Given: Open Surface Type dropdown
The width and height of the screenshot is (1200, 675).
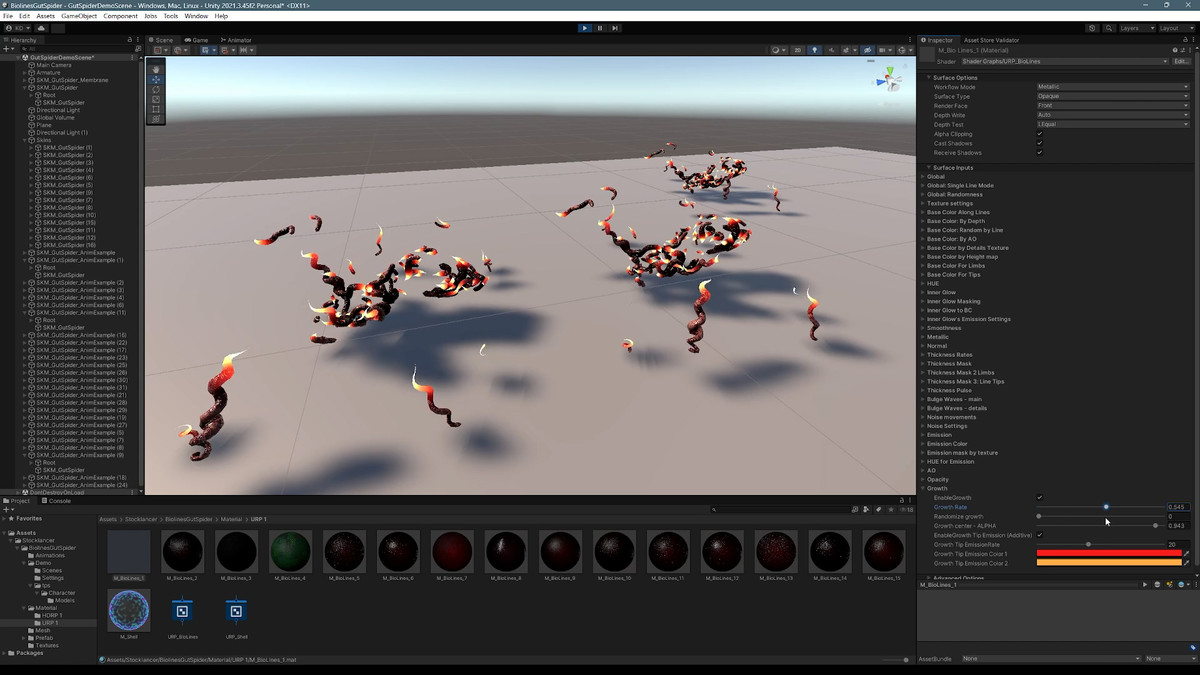Looking at the screenshot, I should click(x=1113, y=96).
